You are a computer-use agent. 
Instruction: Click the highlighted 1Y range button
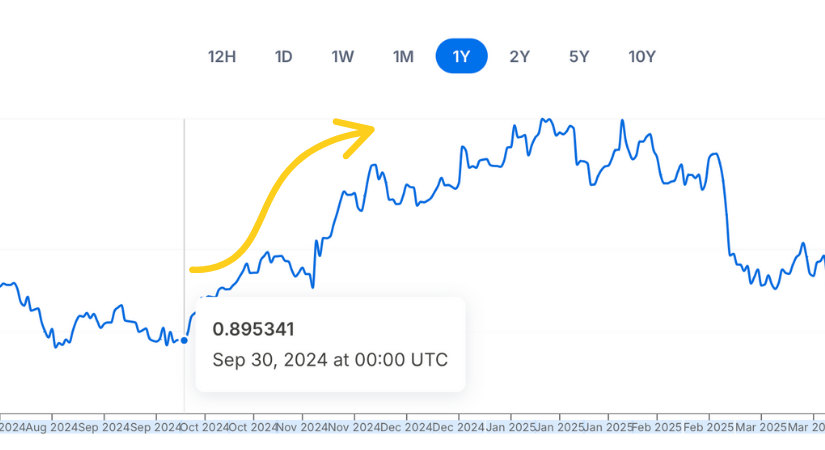461,56
